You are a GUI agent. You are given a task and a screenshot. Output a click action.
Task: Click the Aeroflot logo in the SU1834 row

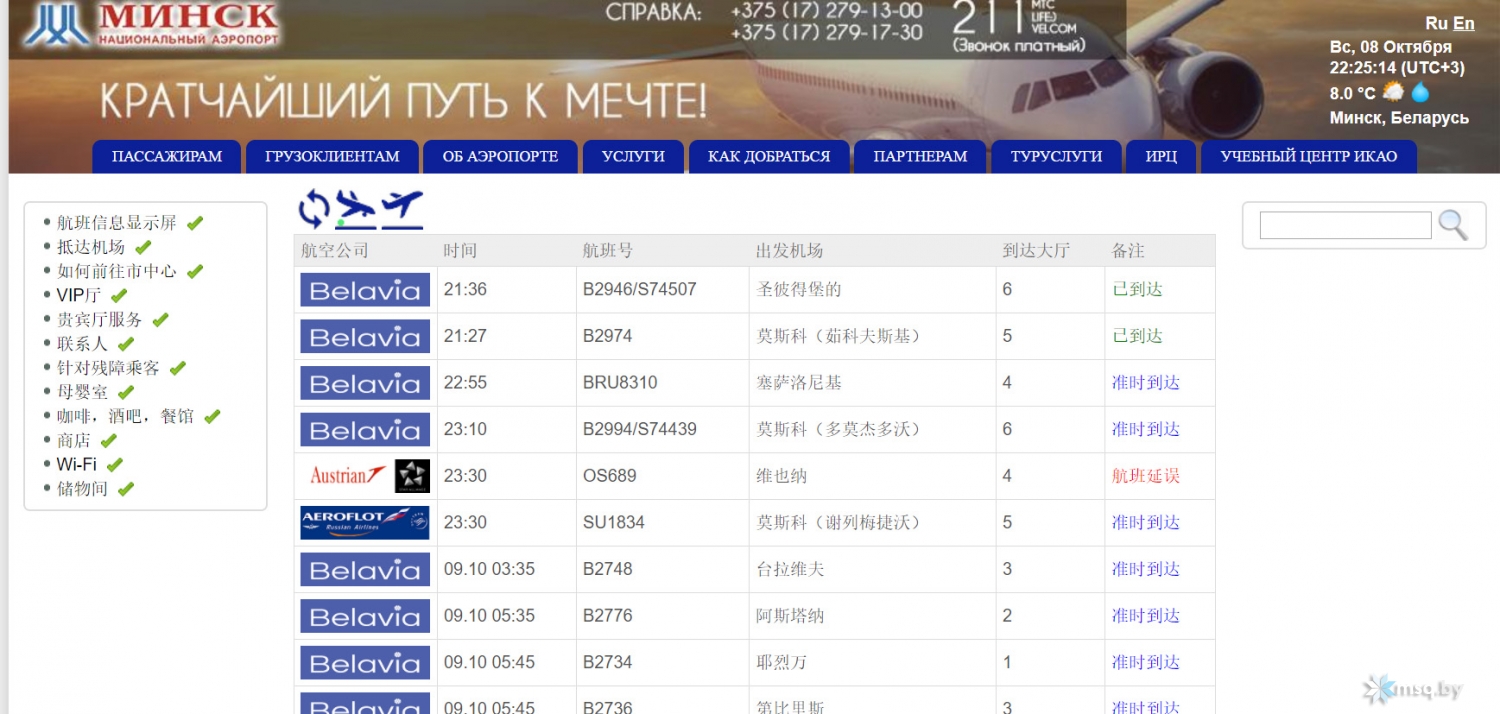[365, 523]
